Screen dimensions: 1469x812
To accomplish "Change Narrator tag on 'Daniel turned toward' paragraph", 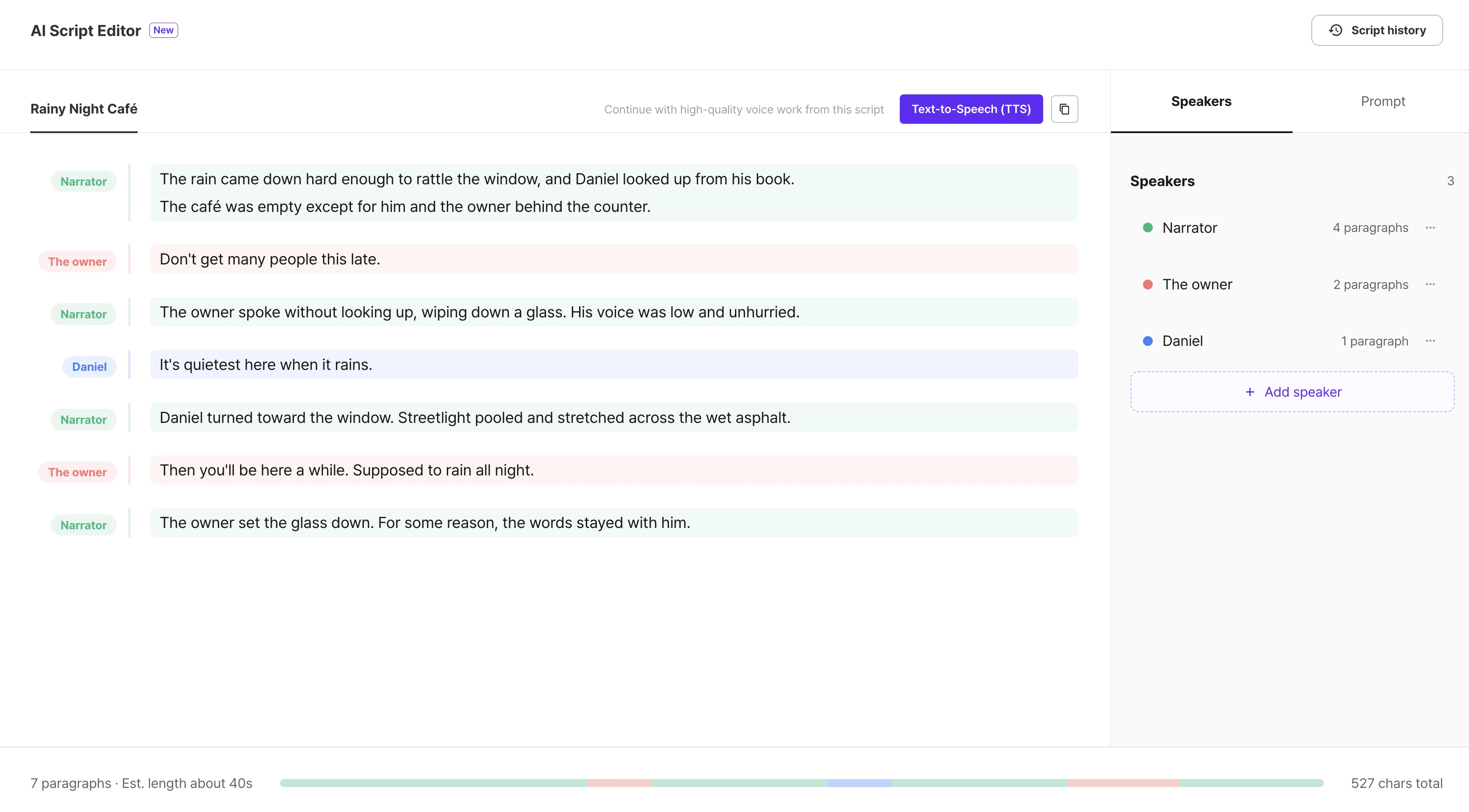I will [83, 420].
